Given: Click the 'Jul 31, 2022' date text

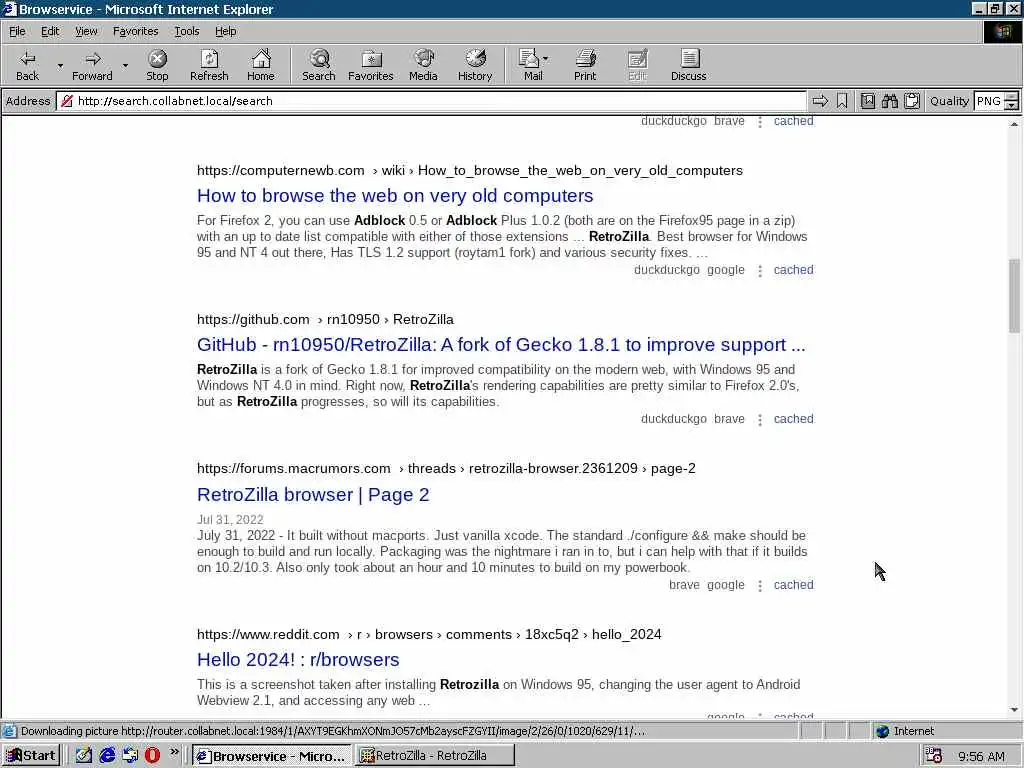Looking at the screenshot, I should coord(230,520).
